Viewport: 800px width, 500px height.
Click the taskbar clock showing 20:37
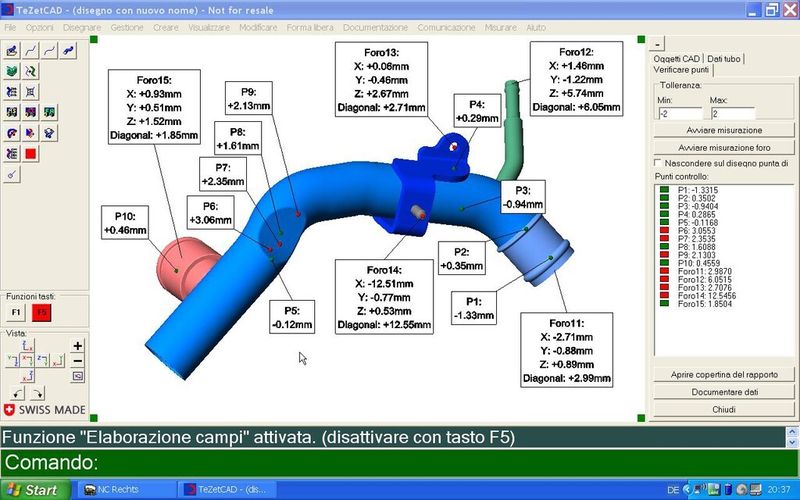[778, 490]
